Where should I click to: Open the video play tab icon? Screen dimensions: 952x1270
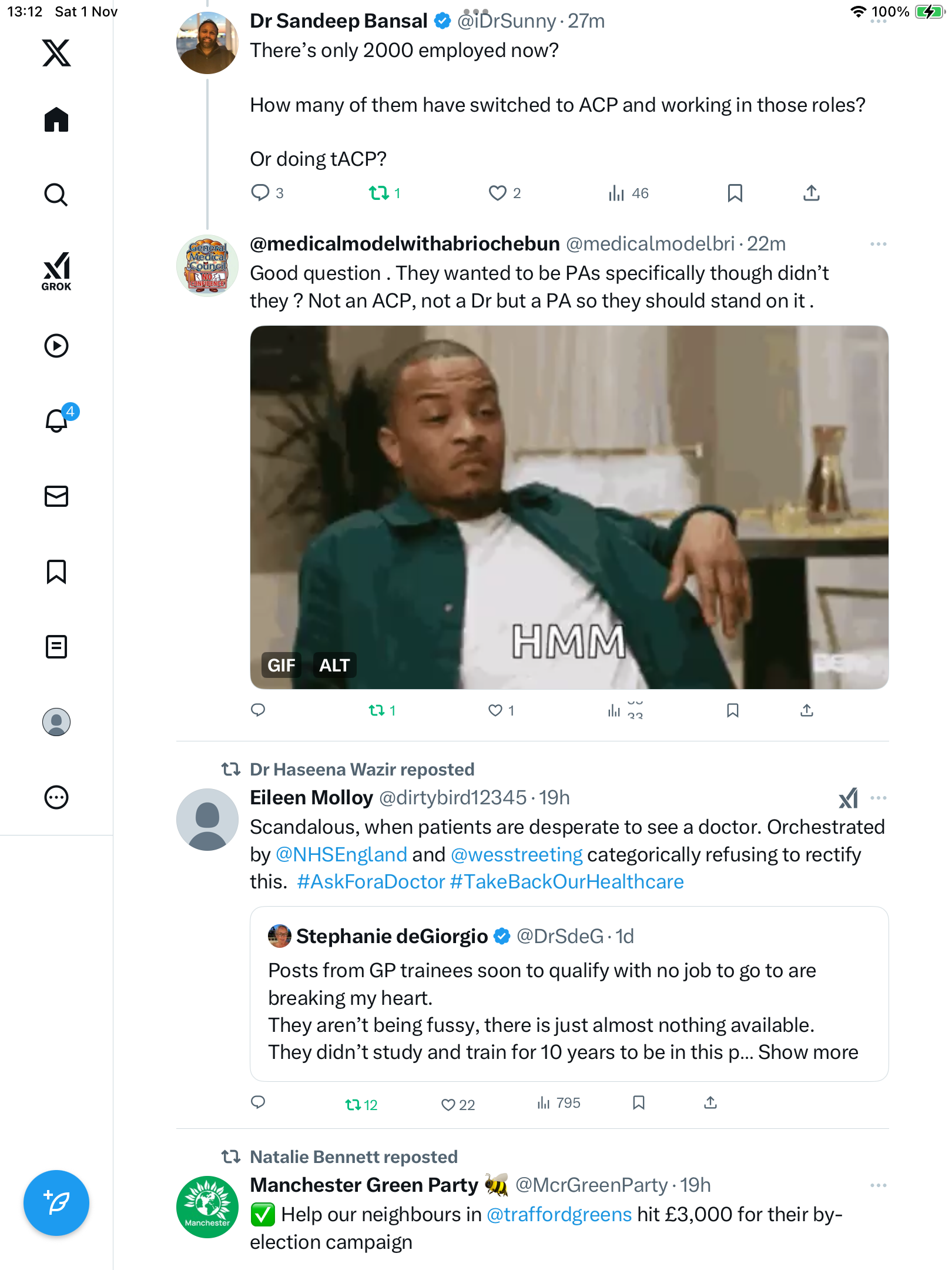pos(56,346)
